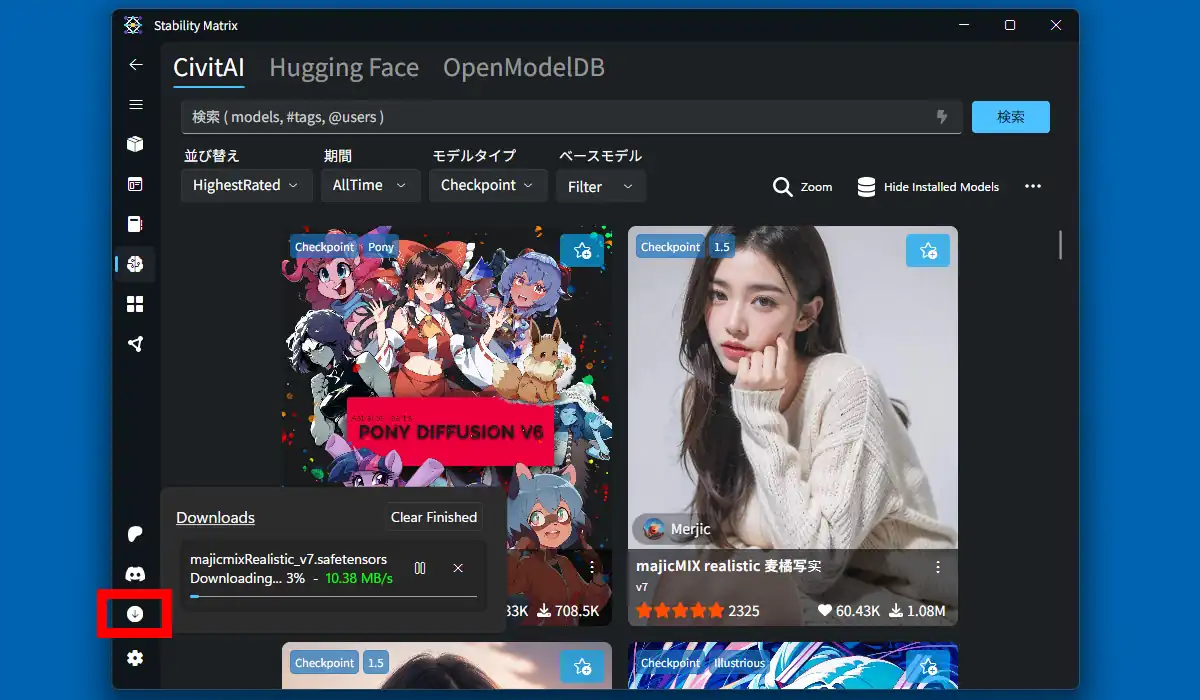The image size is (1200, 700).
Task: Click the 1.5 tag on majicMIX card
Action: pos(721,247)
